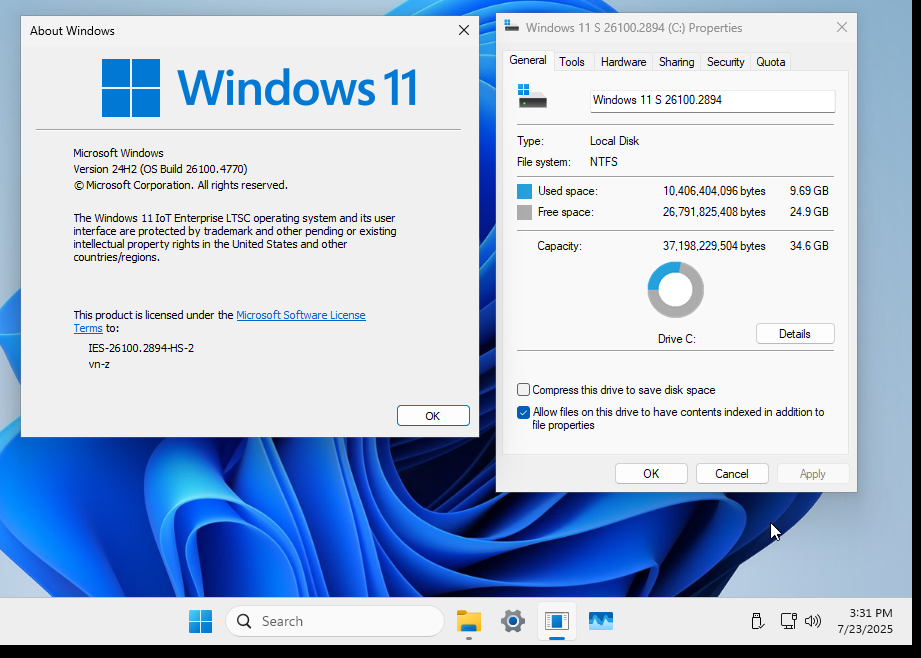Click the Apply button in Properties
This screenshot has height=658, width=921.
click(813, 474)
